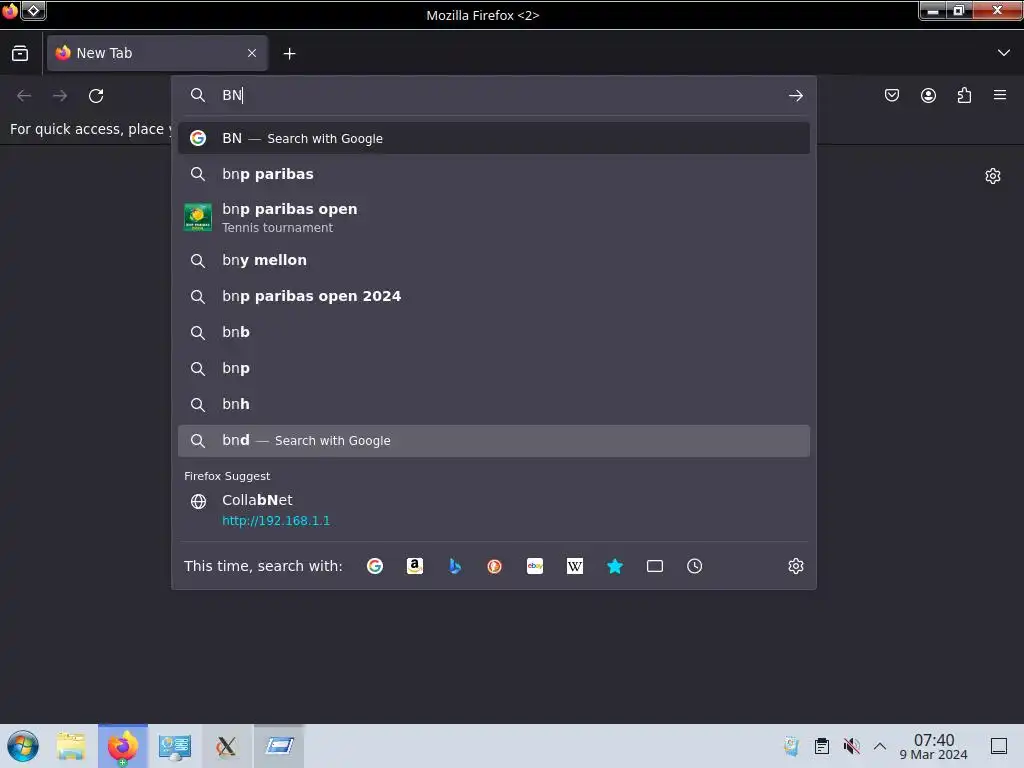Click the muted volume tray icon
The height and width of the screenshot is (768, 1024).
(x=851, y=746)
